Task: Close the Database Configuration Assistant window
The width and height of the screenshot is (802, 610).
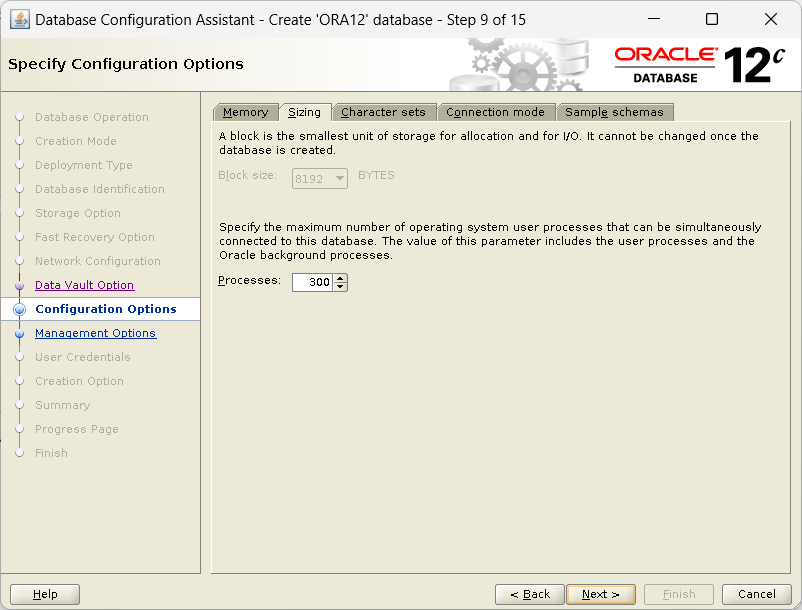Action: [771, 19]
